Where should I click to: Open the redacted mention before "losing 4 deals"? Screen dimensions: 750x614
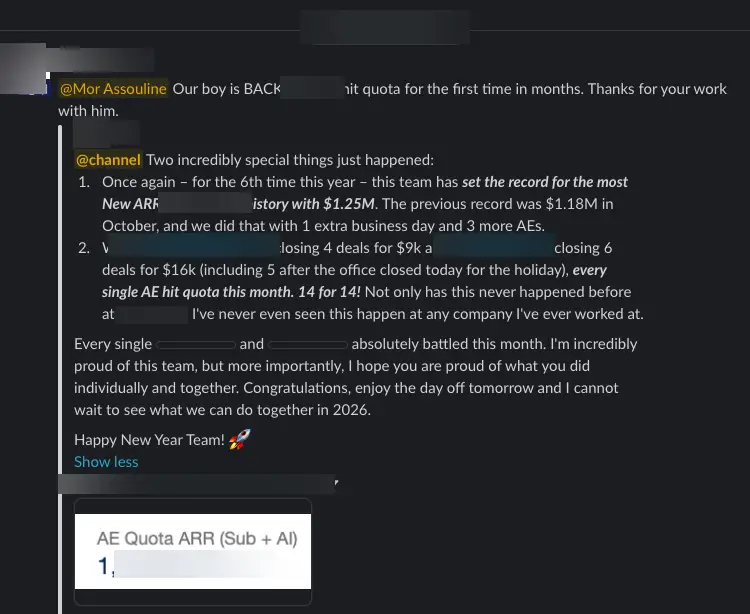click(194, 247)
